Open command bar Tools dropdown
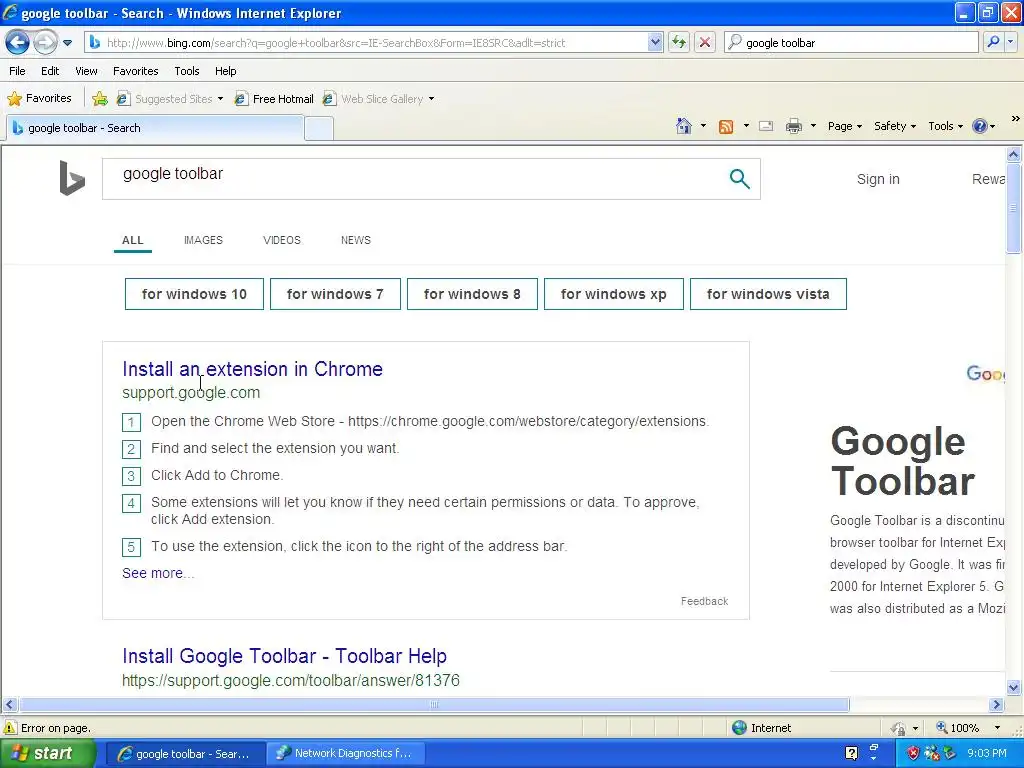The width and height of the screenshot is (1024, 768). point(945,126)
